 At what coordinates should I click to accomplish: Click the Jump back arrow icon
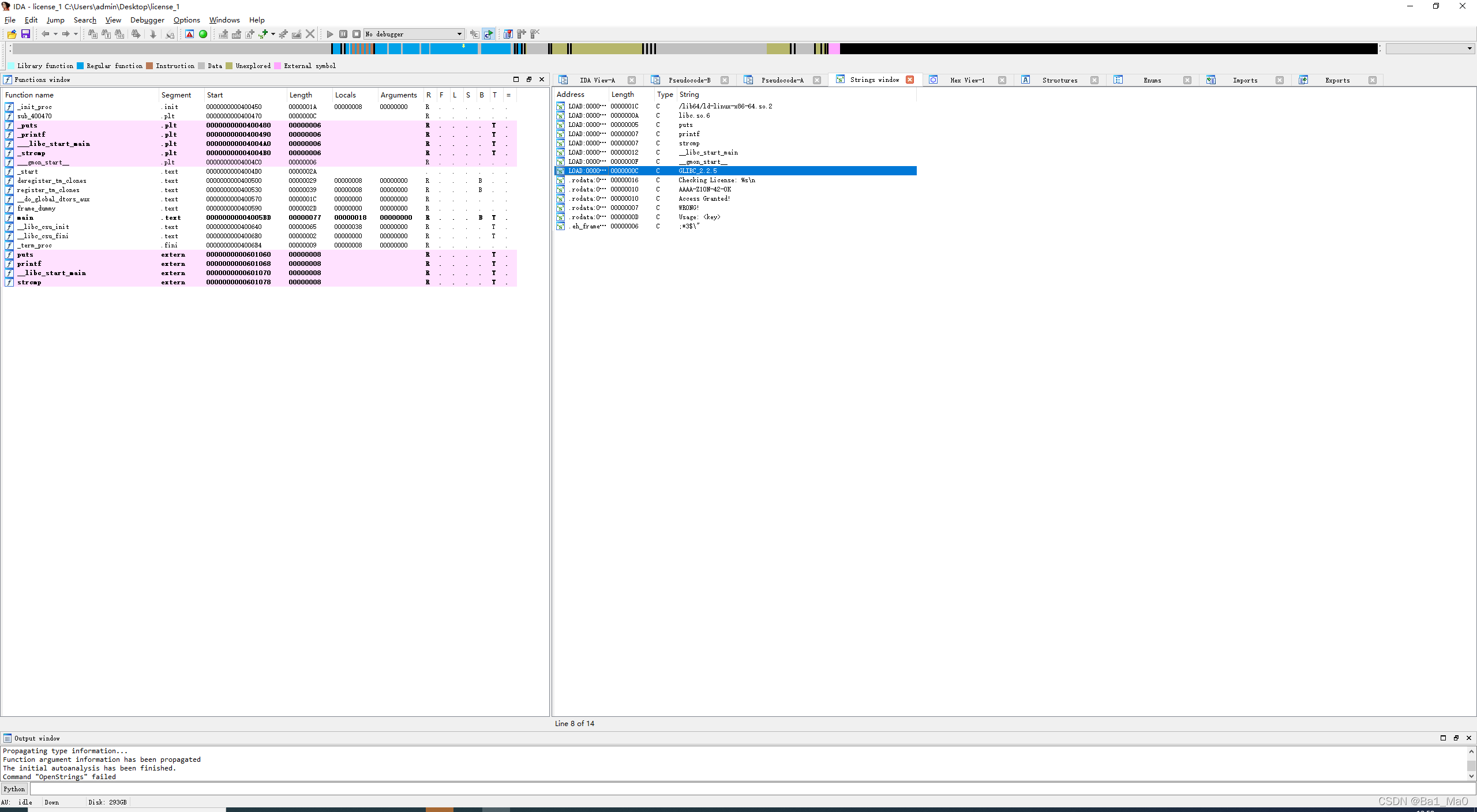pos(45,34)
